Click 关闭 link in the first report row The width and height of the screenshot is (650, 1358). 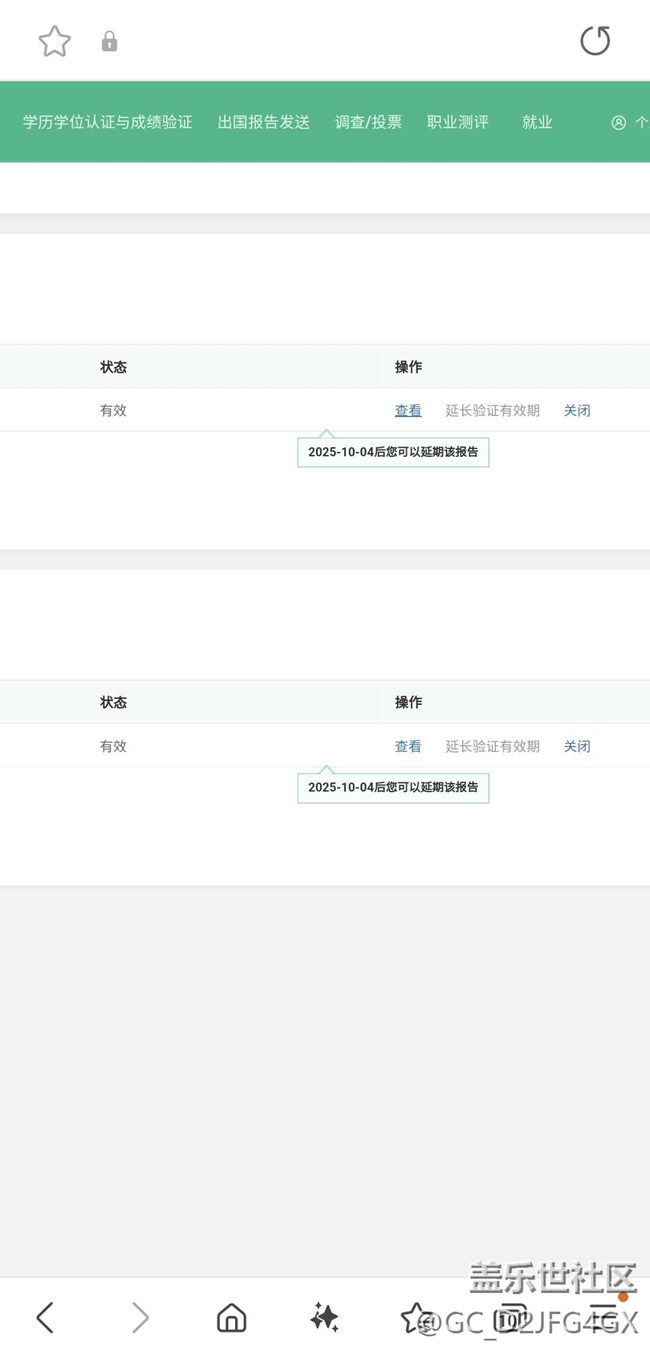tap(577, 410)
